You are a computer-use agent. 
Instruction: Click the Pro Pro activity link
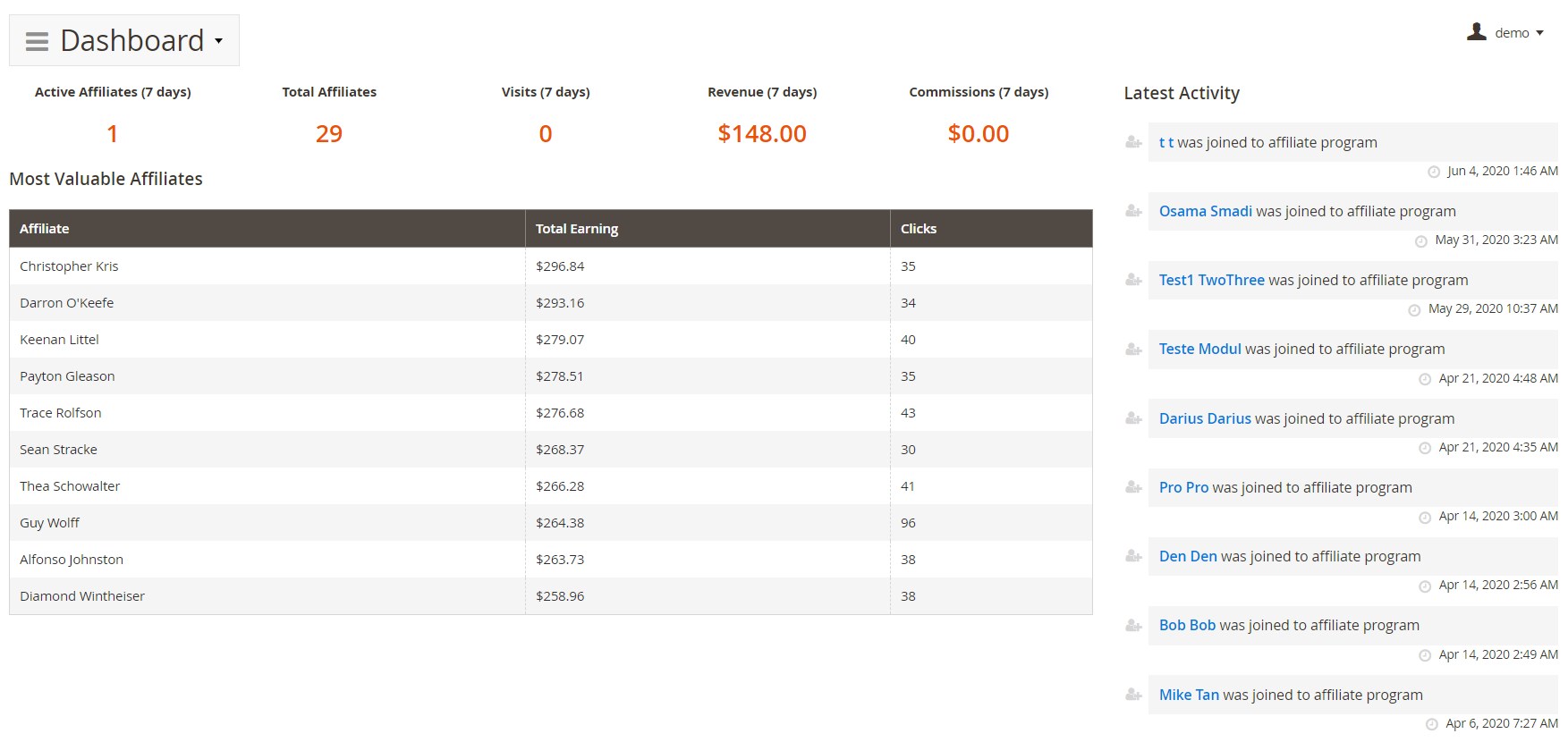click(x=1183, y=487)
